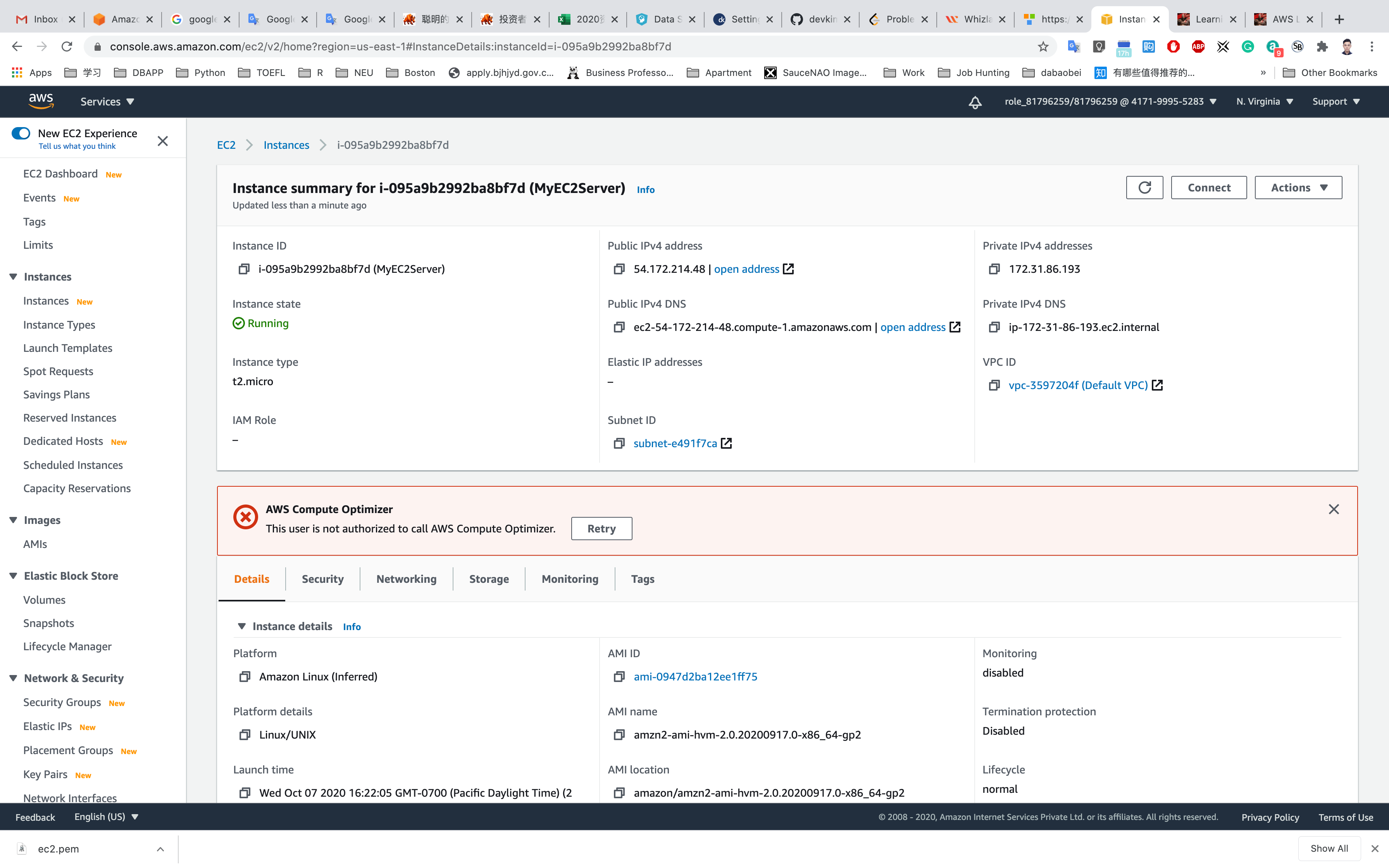Collapse the Instance details section
Image resolution: width=1389 pixels, height=868 pixels.
[x=241, y=626]
